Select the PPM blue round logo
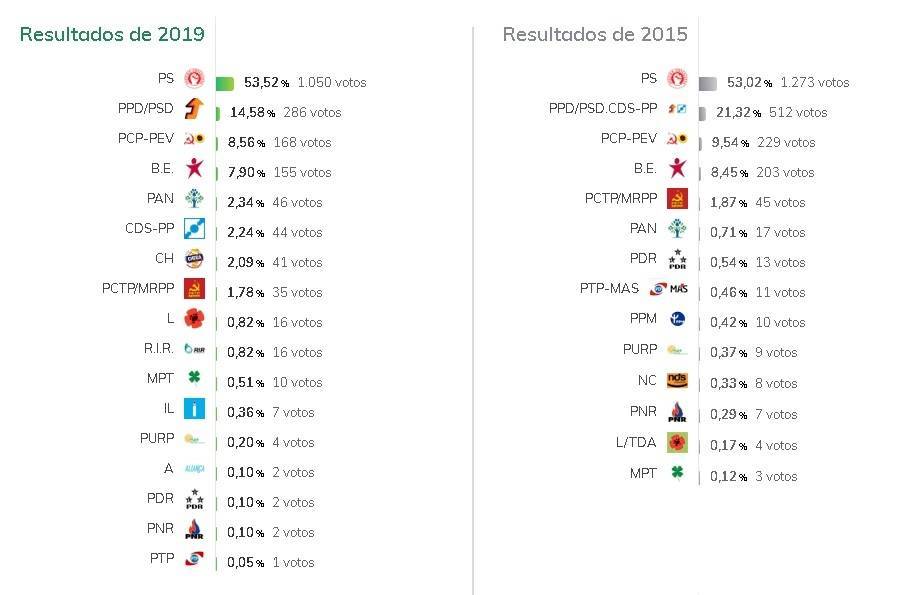The height and width of the screenshot is (595, 923). [x=678, y=318]
